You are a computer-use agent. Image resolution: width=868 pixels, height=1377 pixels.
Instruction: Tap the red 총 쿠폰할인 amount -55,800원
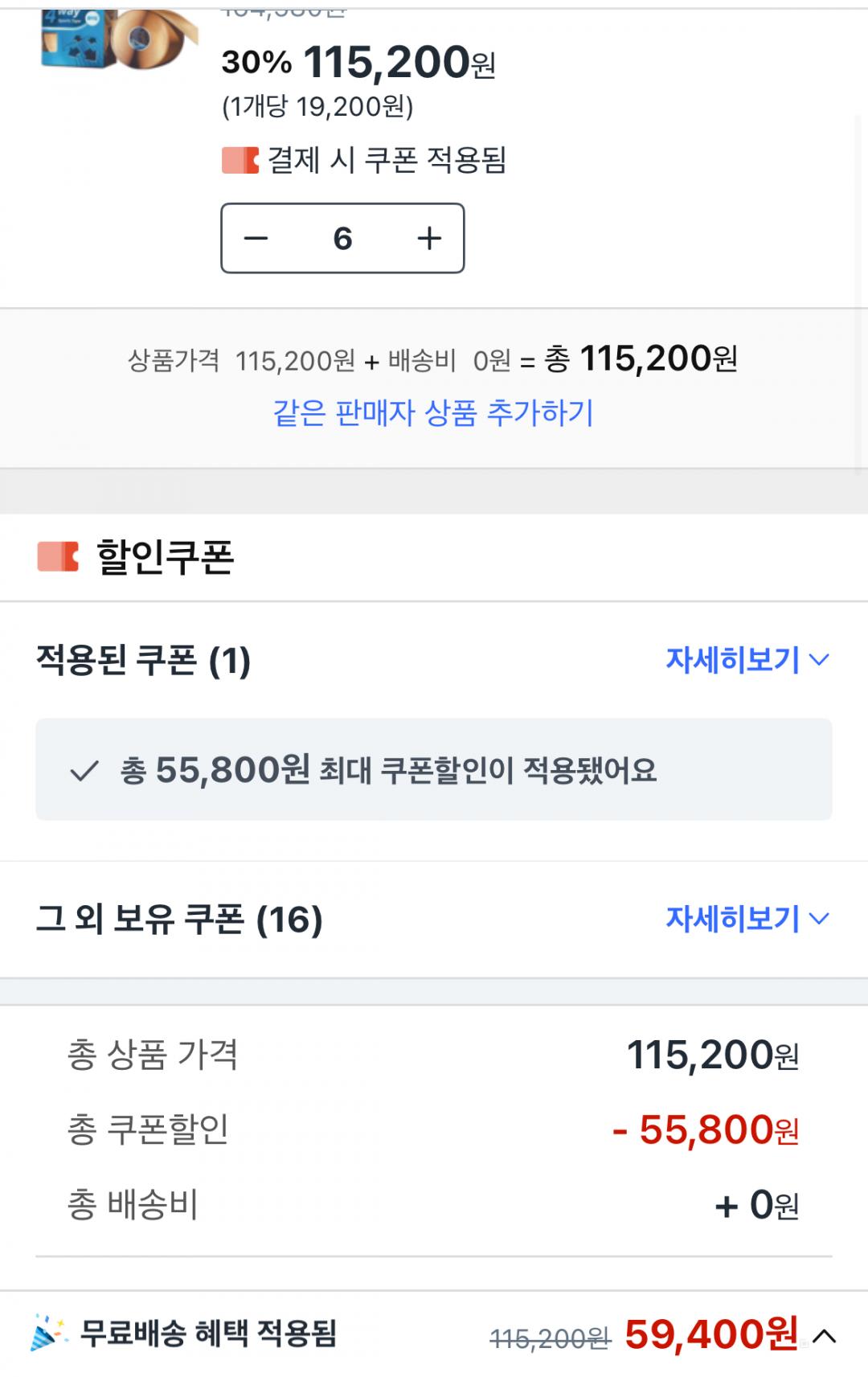click(706, 1129)
